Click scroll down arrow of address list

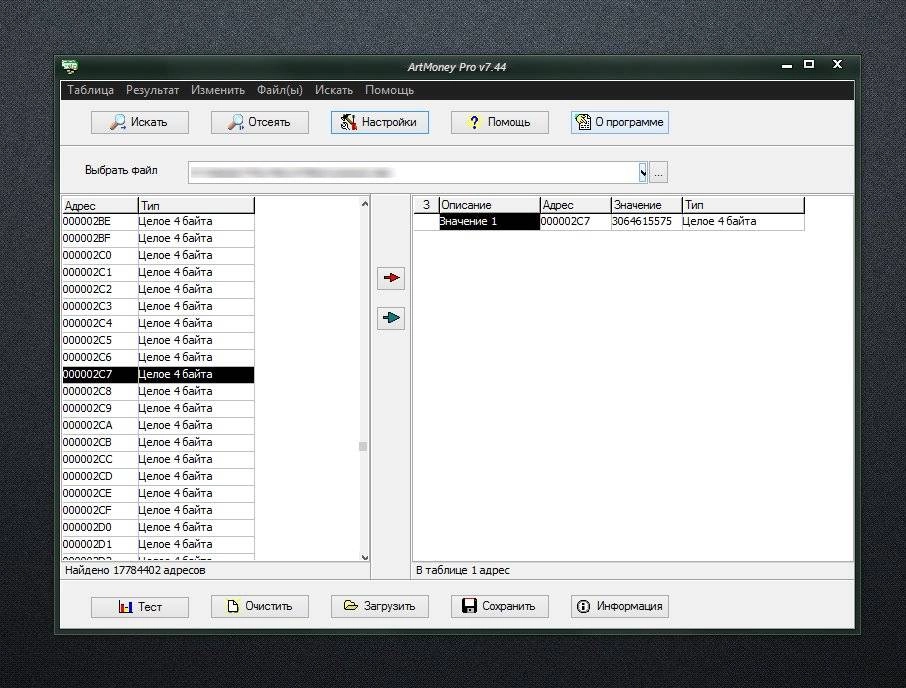[x=365, y=557]
